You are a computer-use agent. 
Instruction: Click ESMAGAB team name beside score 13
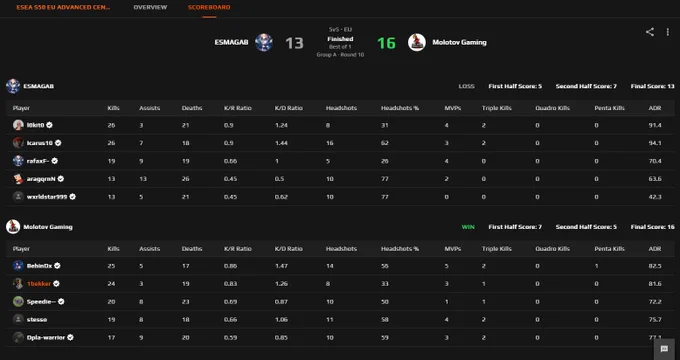pyautogui.click(x=231, y=43)
